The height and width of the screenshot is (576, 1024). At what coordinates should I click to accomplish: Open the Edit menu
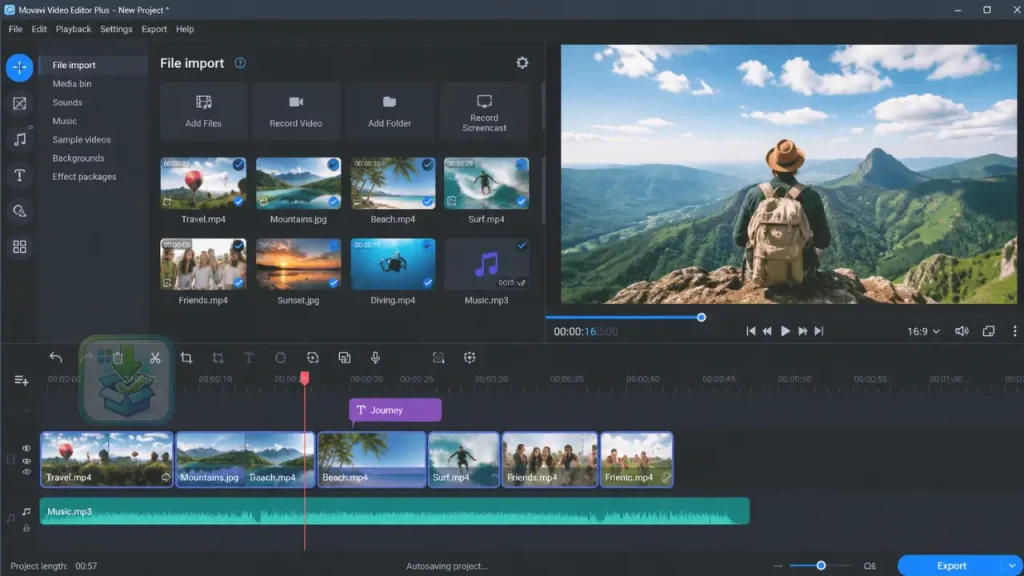pyautogui.click(x=39, y=29)
